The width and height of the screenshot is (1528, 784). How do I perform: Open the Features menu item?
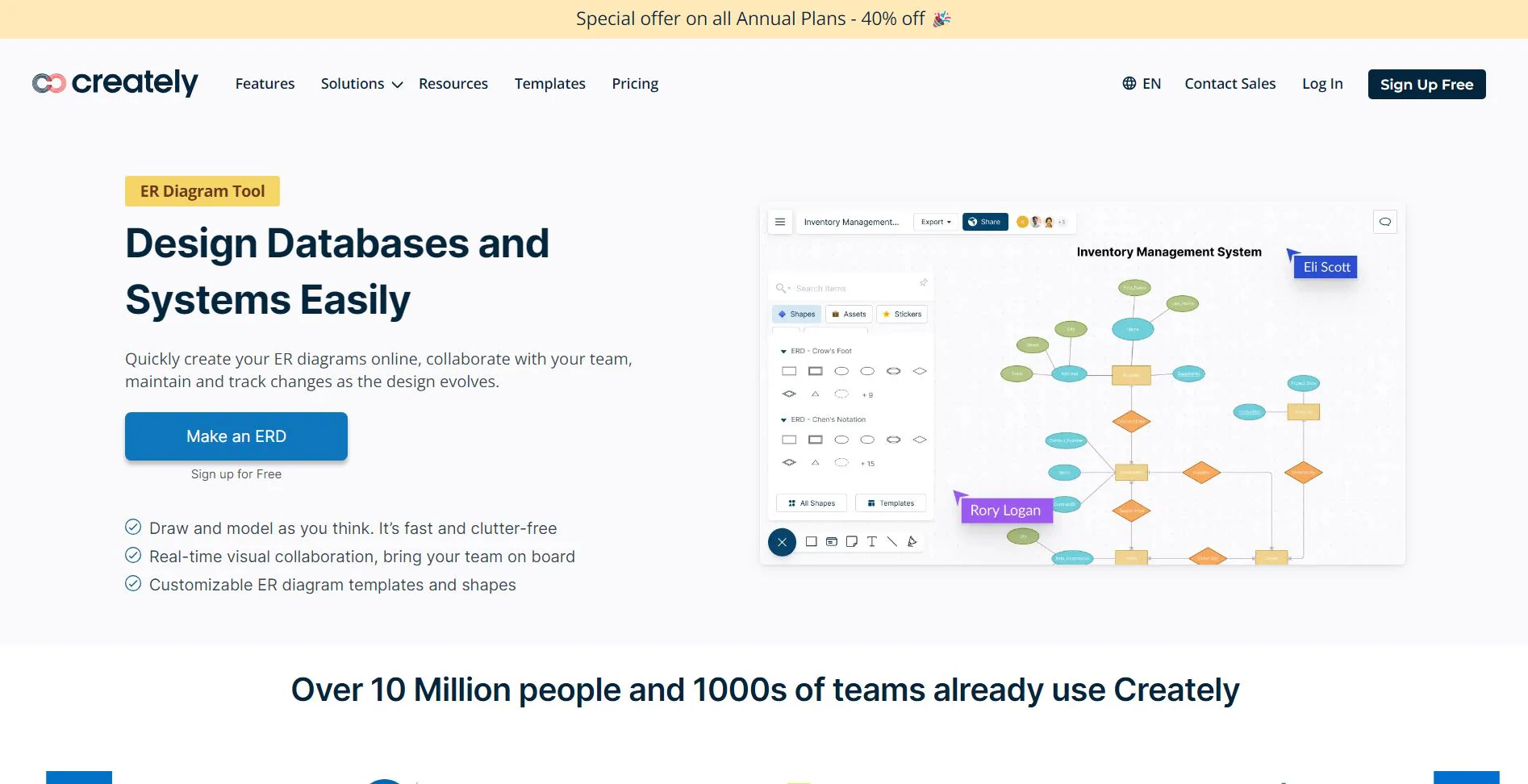coord(265,84)
